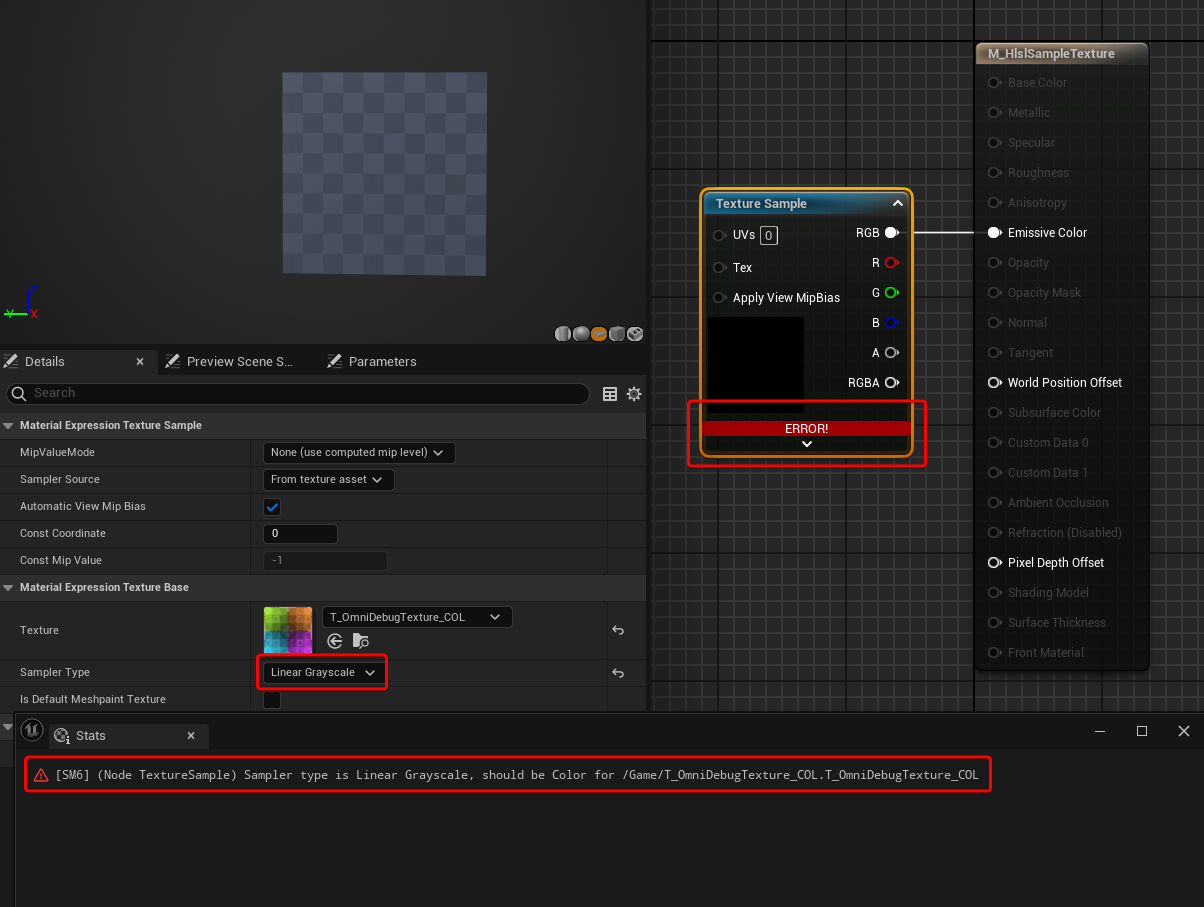Collapse Material Expression Texture Sample section

9,426
